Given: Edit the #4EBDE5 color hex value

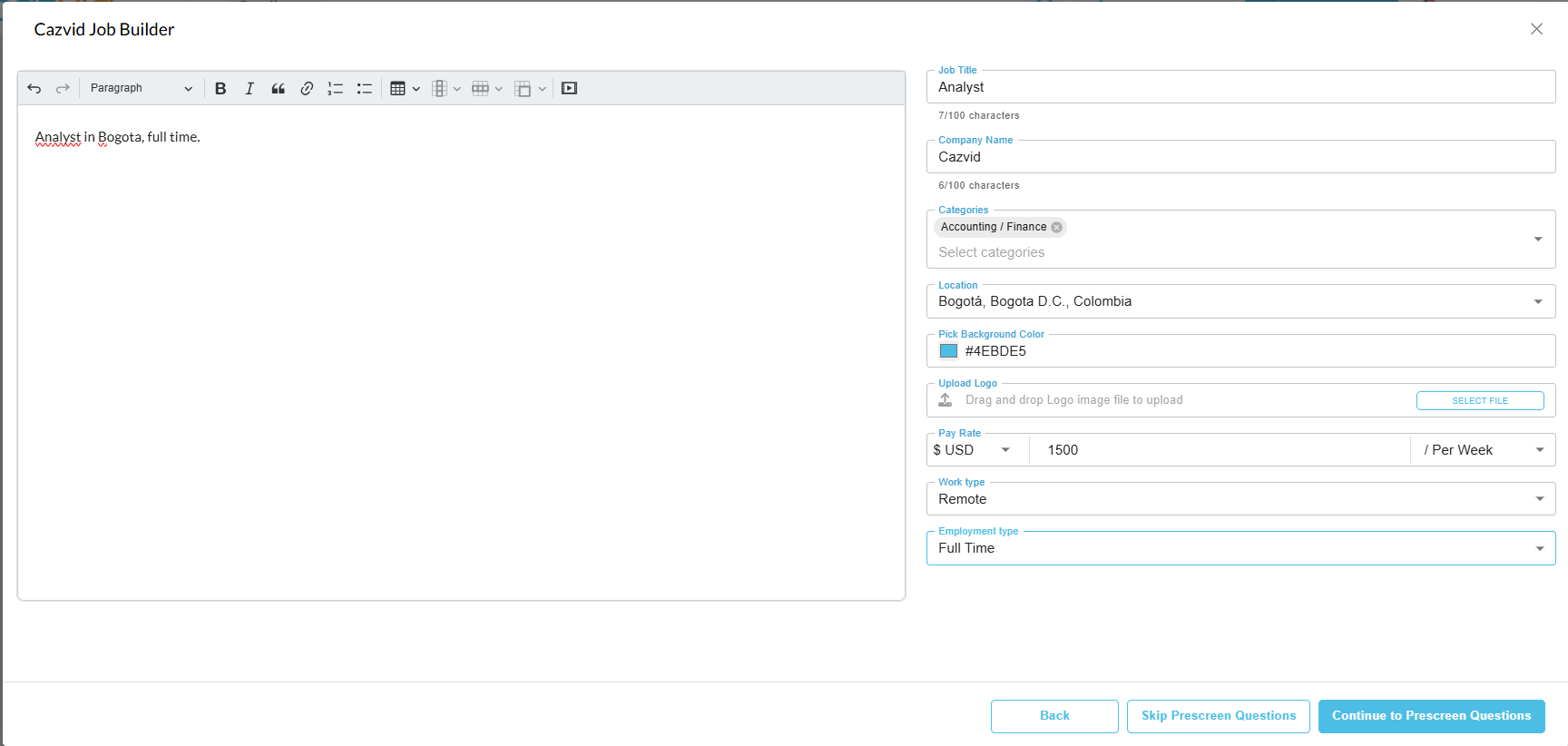Looking at the screenshot, I should tap(995, 351).
